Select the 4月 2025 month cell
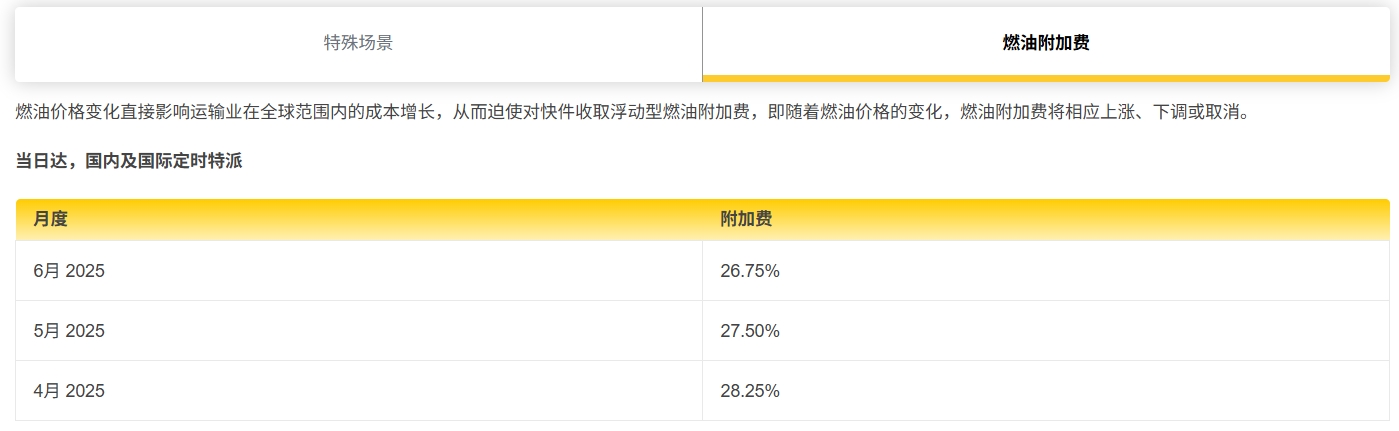This screenshot has width=1399, height=431. pyautogui.click(x=359, y=391)
